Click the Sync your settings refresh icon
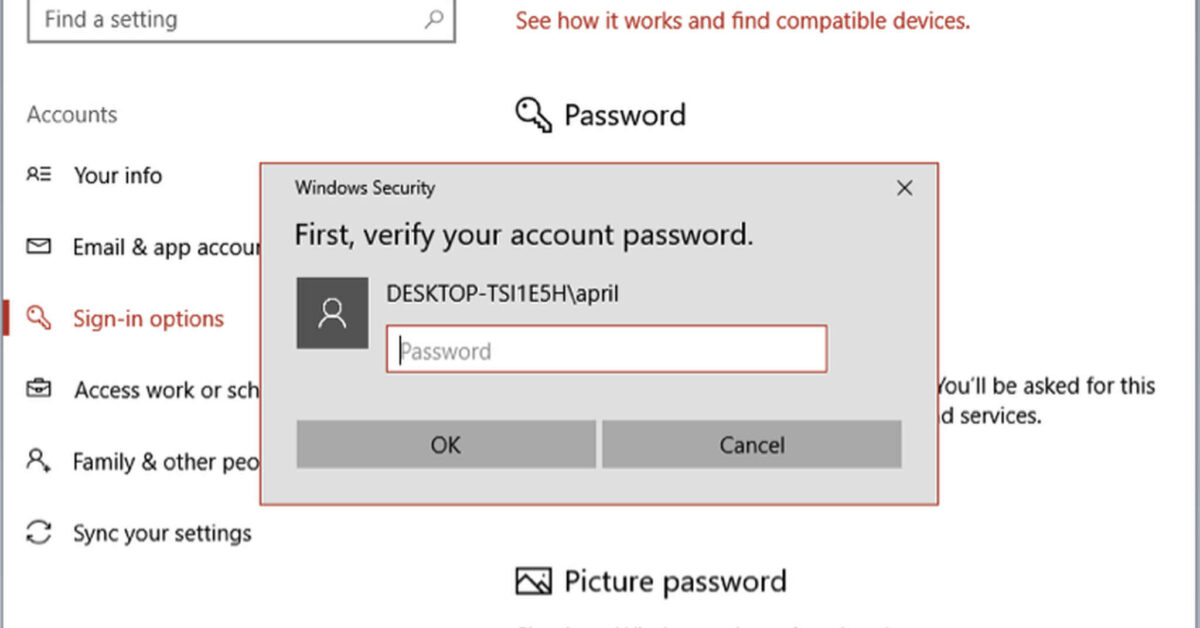The height and width of the screenshot is (628, 1200). (38, 533)
